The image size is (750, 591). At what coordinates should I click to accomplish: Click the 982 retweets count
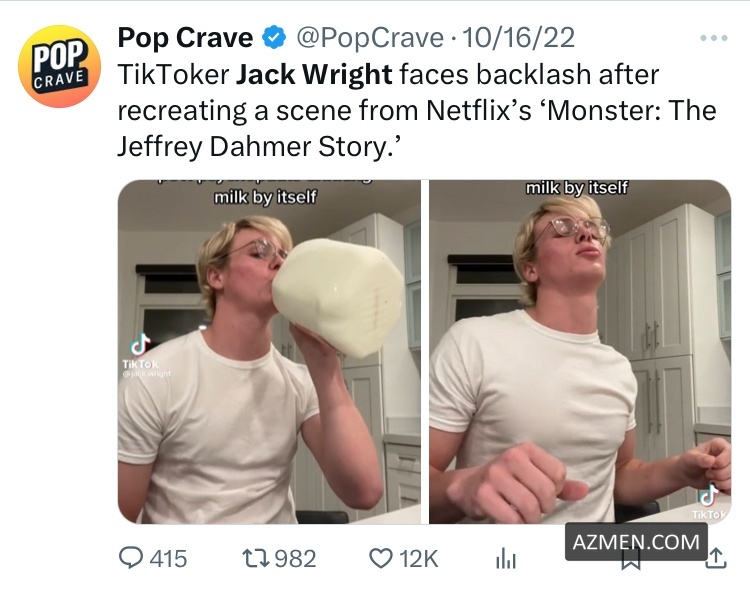295,559
